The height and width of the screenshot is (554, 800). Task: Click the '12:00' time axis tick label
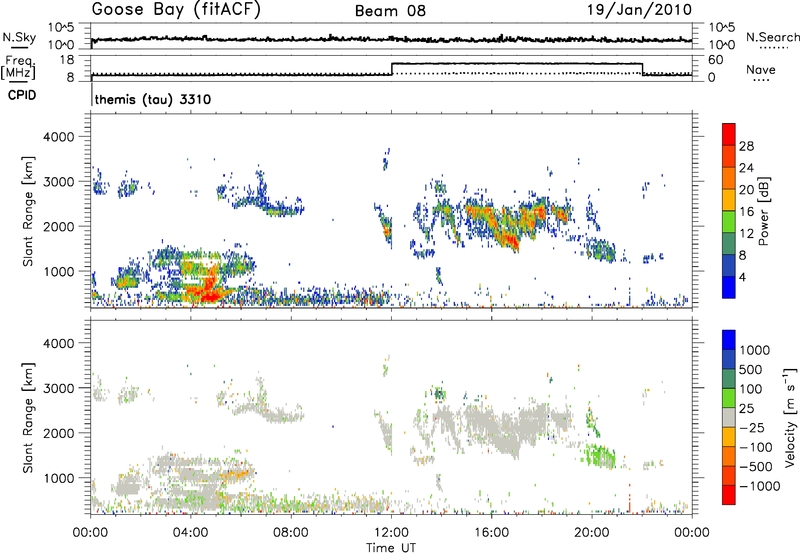pos(391,533)
